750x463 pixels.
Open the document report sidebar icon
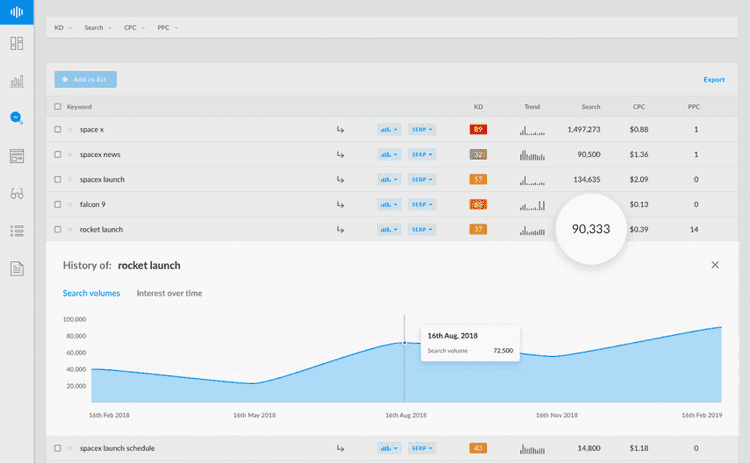tap(16, 268)
